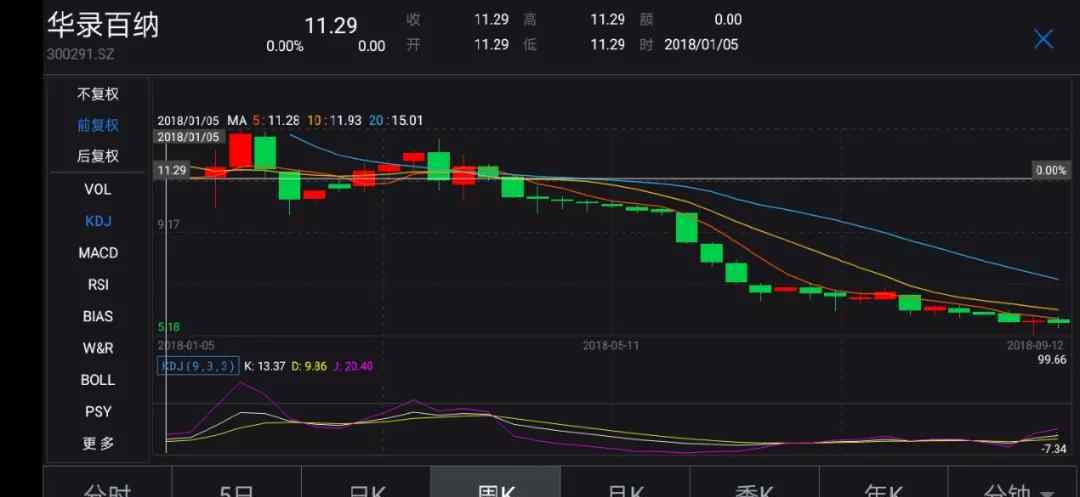Show the VOL indicator
The height and width of the screenshot is (497, 1080).
click(98, 189)
